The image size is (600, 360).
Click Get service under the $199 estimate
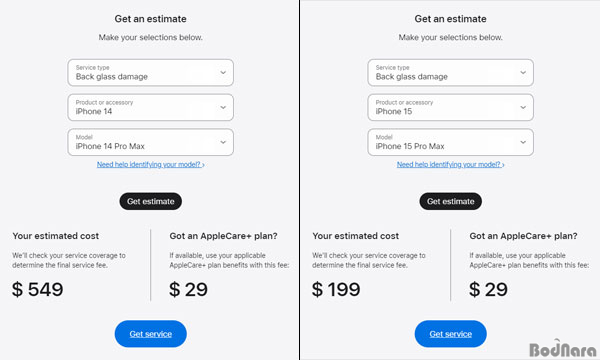[450, 334]
